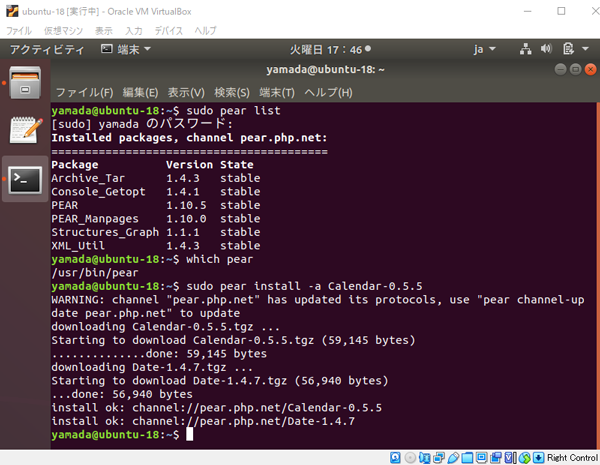The height and width of the screenshot is (465, 600).
Task: Click the terminal title yamada@ubuntu-18: ~
Action: (325, 70)
